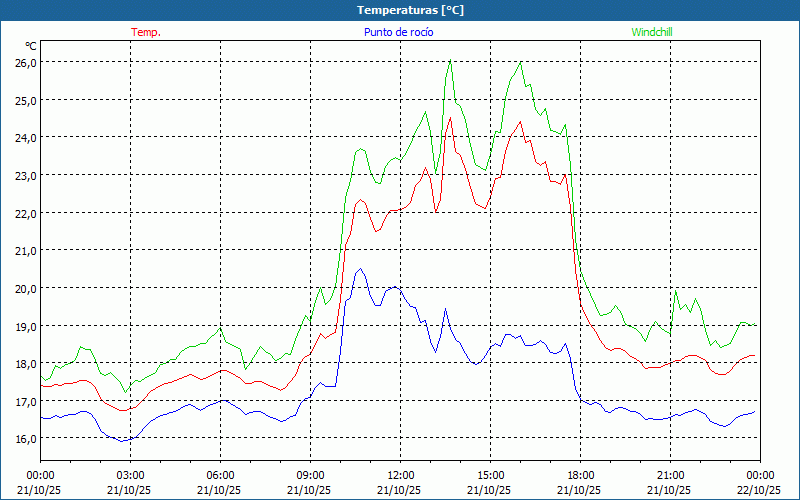
Task: Click the 26,0 y-axis value
Action: [x=25, y=62]
